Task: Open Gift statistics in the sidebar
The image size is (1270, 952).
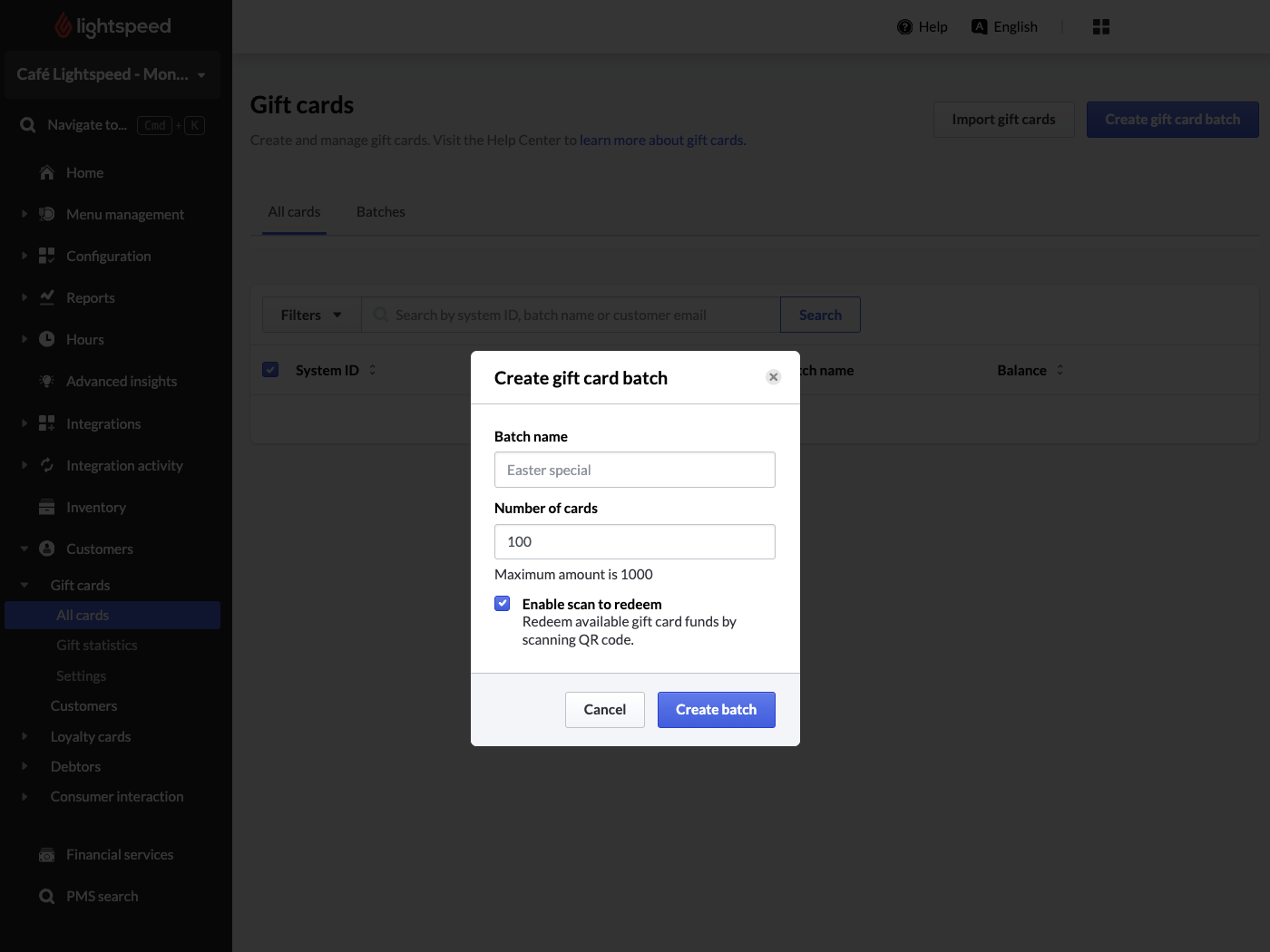Action: pos(97,646)
